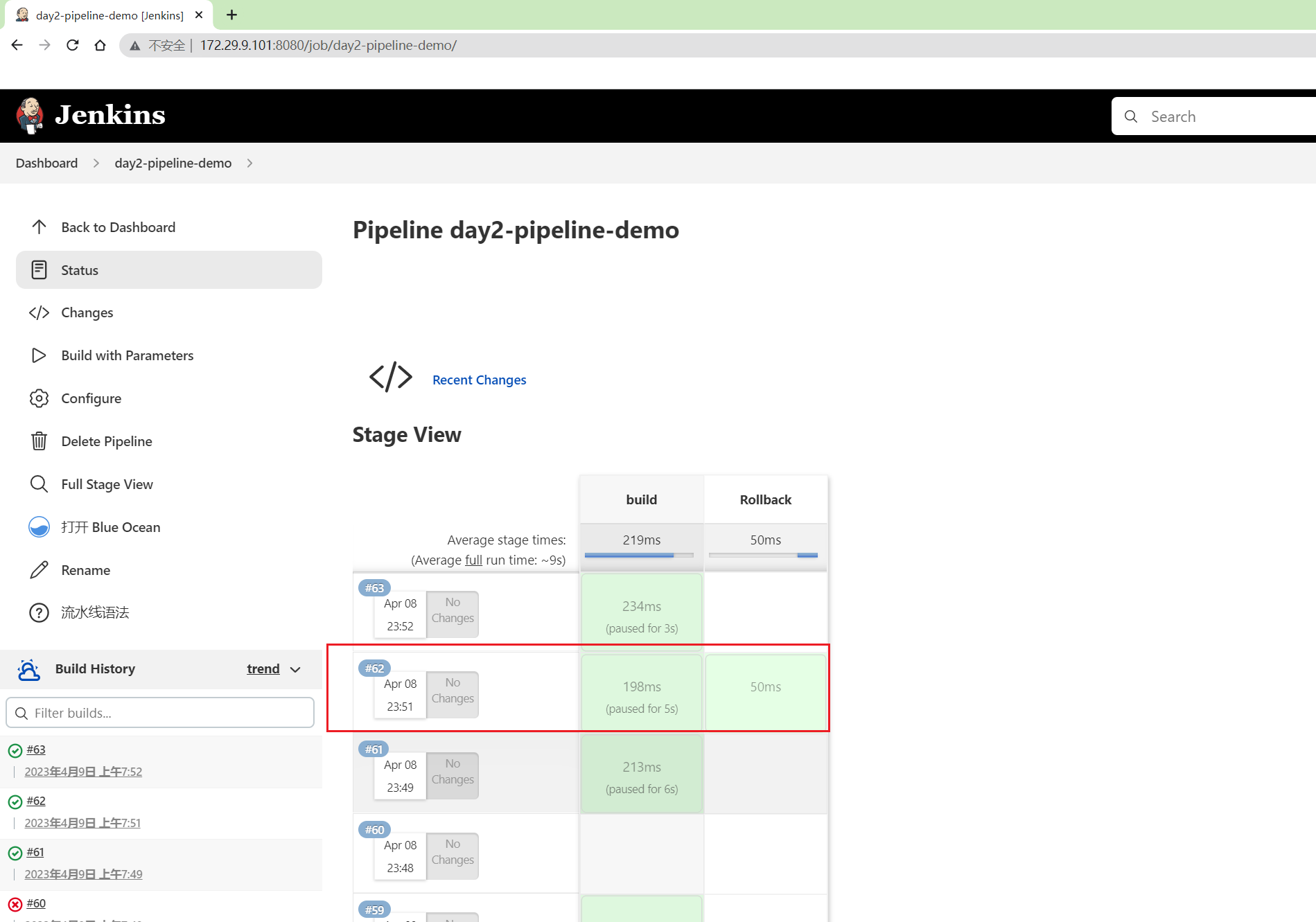Click the question mark icon for 流水线语法
Viewport: 1316px width, 922px height.
tap(39, 613)
